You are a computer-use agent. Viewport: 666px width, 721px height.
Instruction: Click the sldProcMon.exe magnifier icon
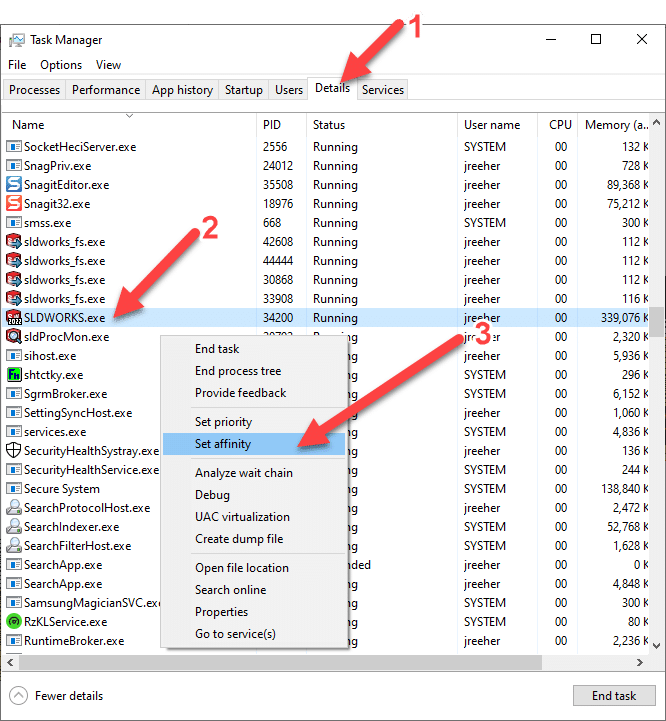[14, 336]
